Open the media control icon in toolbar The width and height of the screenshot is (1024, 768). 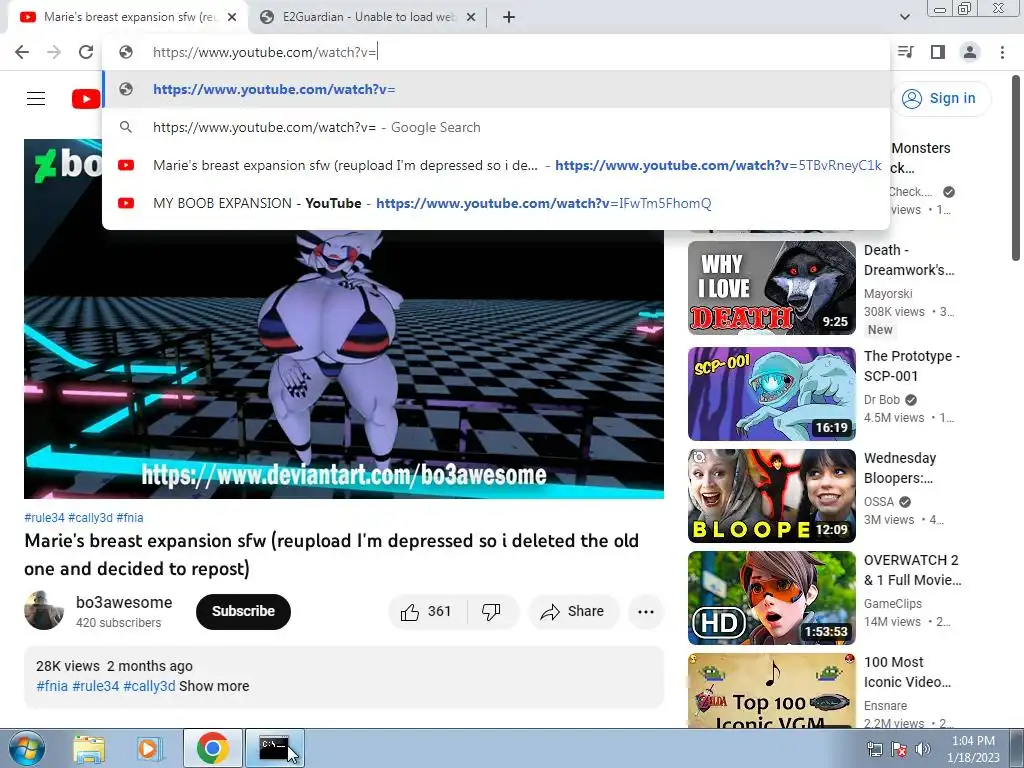coord(906,52)
